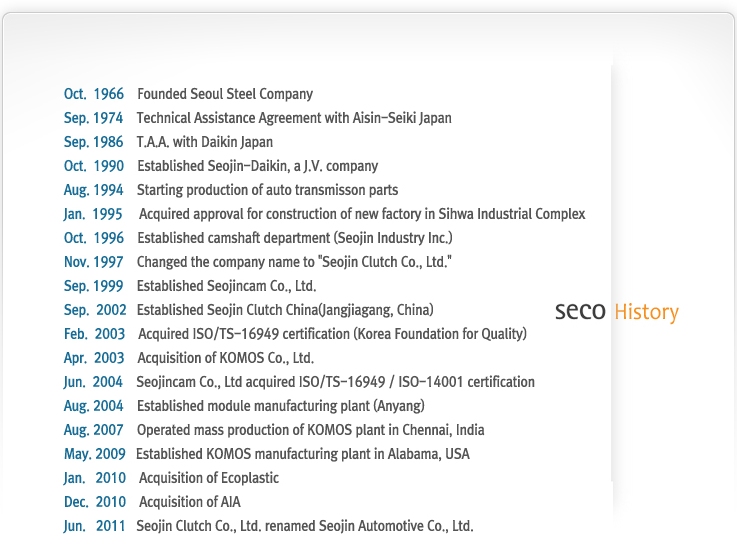Viewport: 737px width, 548px height.
Task: Select the Seojin Clutch China entry
Action: point(285,310)
